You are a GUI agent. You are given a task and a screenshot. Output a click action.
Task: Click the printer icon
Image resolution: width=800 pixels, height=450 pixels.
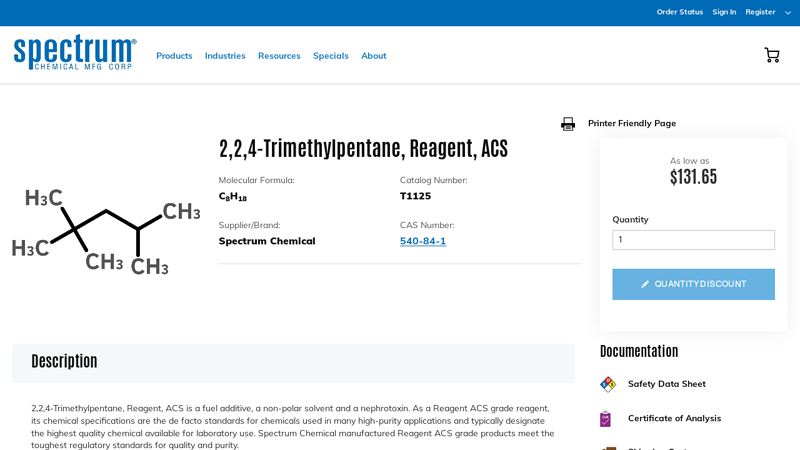click(x=568, y=124)
